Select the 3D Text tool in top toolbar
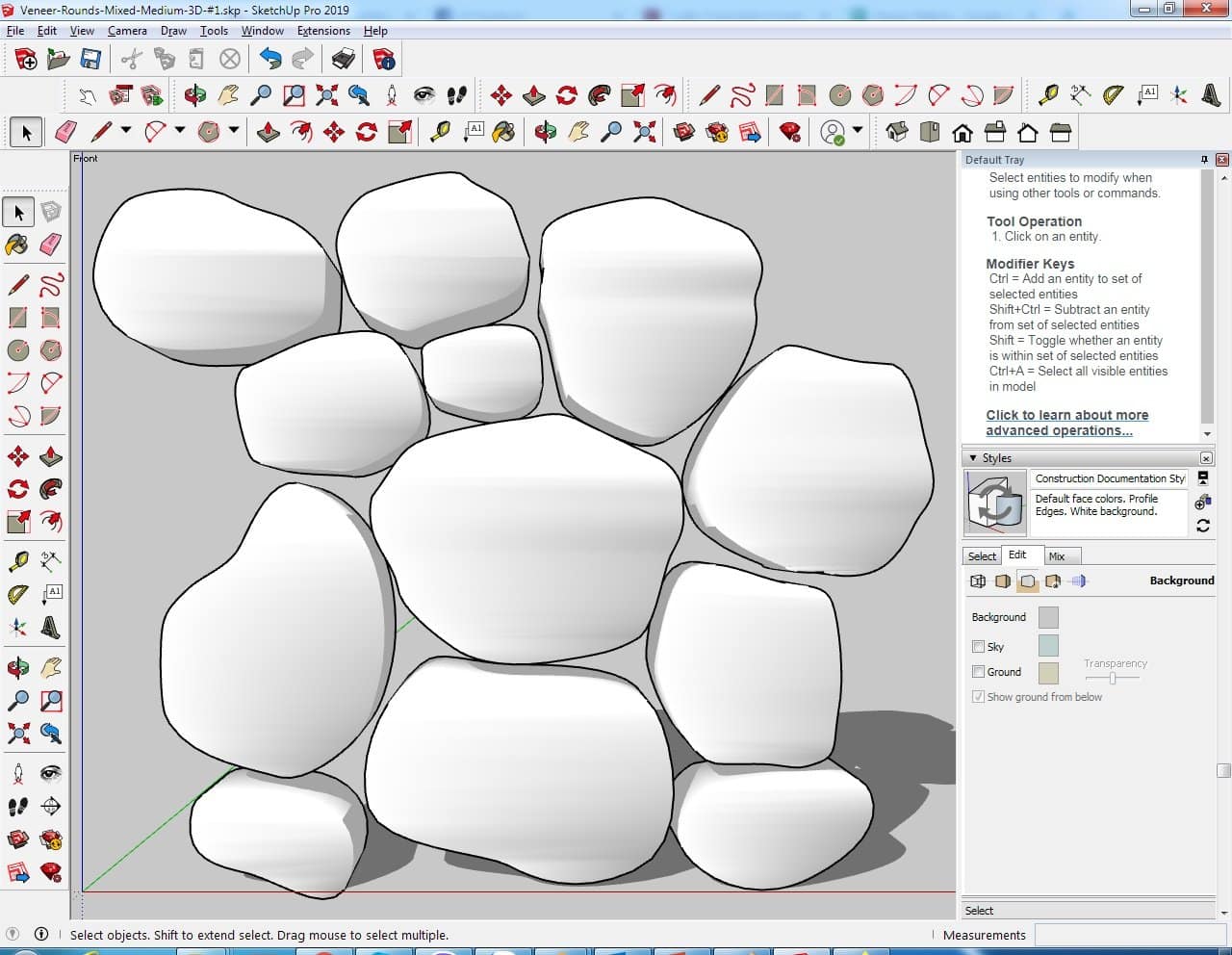 [x=1211, y=94]
